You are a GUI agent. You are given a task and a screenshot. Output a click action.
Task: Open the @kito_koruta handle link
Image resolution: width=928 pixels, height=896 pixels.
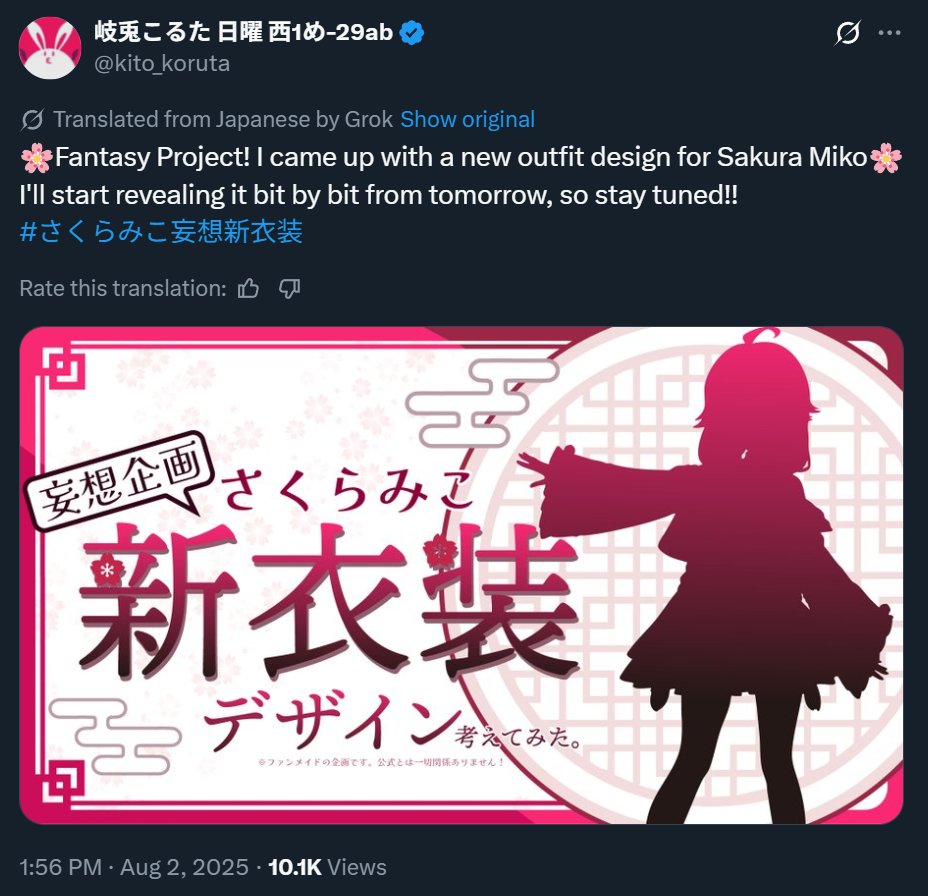click(162, 63)
